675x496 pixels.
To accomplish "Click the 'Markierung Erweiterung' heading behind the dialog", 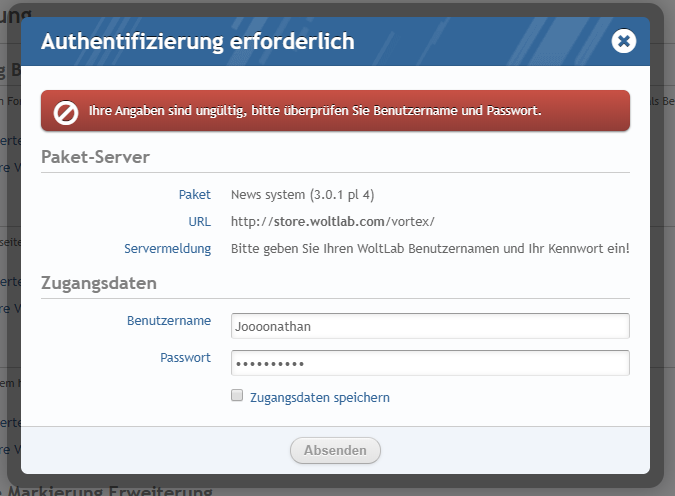I will [x=110, y=489].
